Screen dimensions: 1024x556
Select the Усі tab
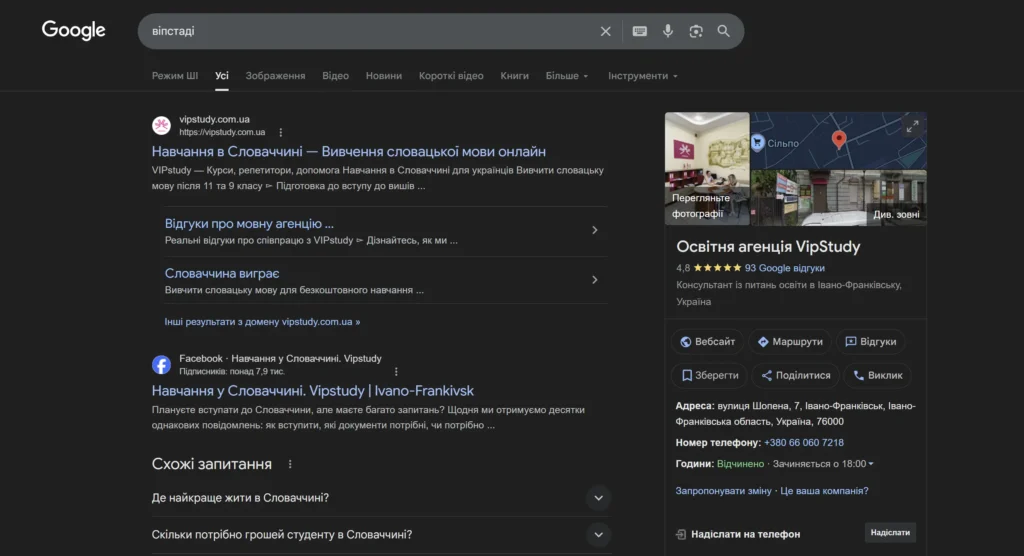pyautogui.click(x=222, y=76)
